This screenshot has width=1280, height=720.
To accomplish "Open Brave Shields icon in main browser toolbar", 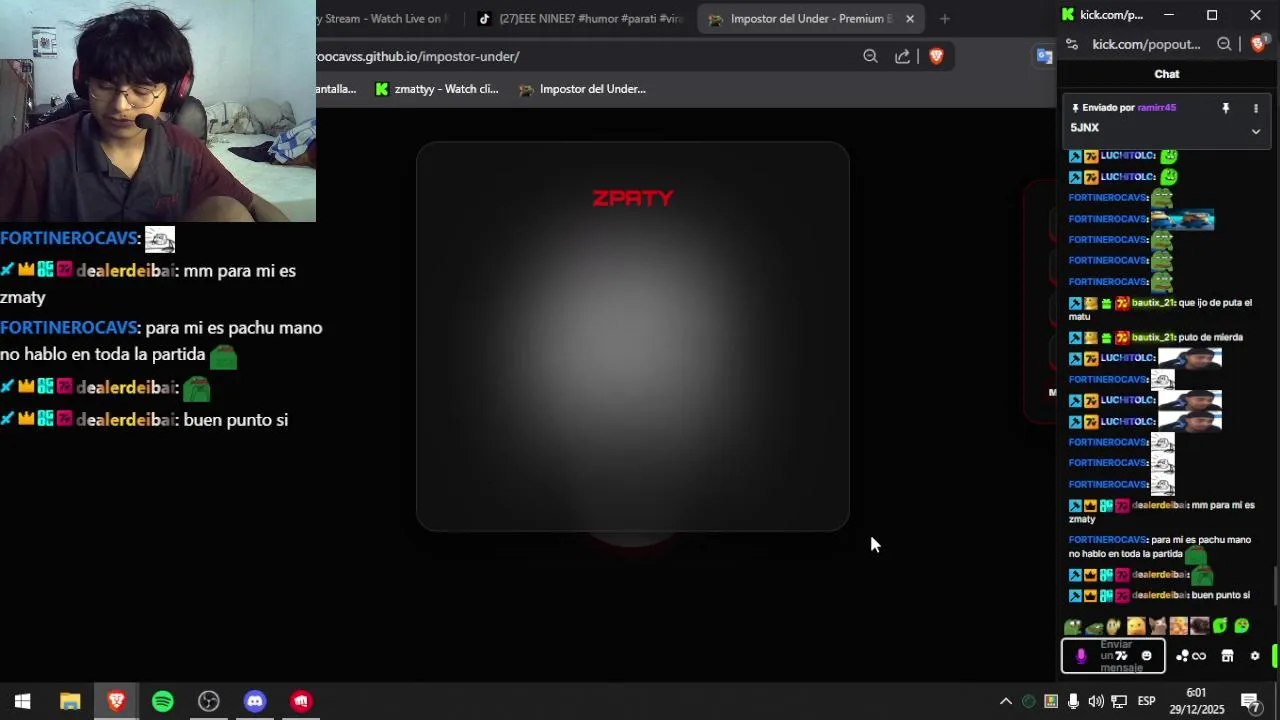I will point(936,57).
